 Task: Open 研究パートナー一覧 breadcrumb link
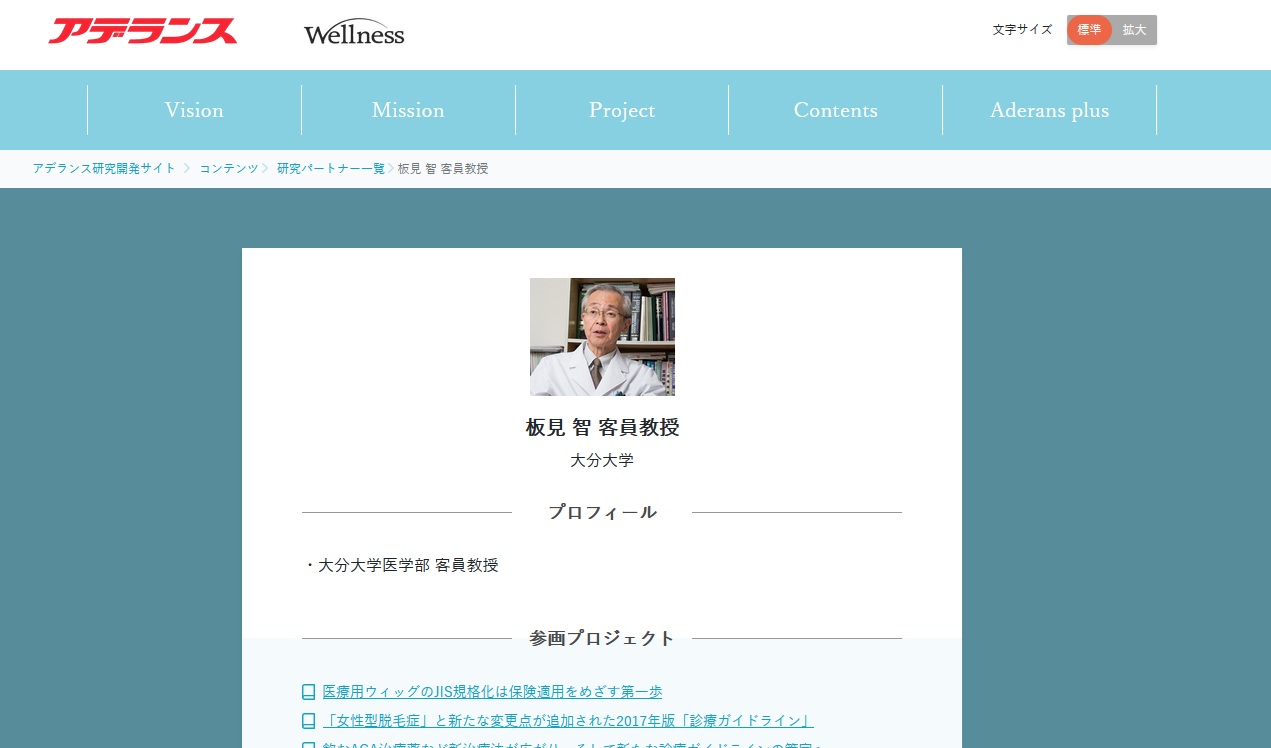click(x=331, y=168)
